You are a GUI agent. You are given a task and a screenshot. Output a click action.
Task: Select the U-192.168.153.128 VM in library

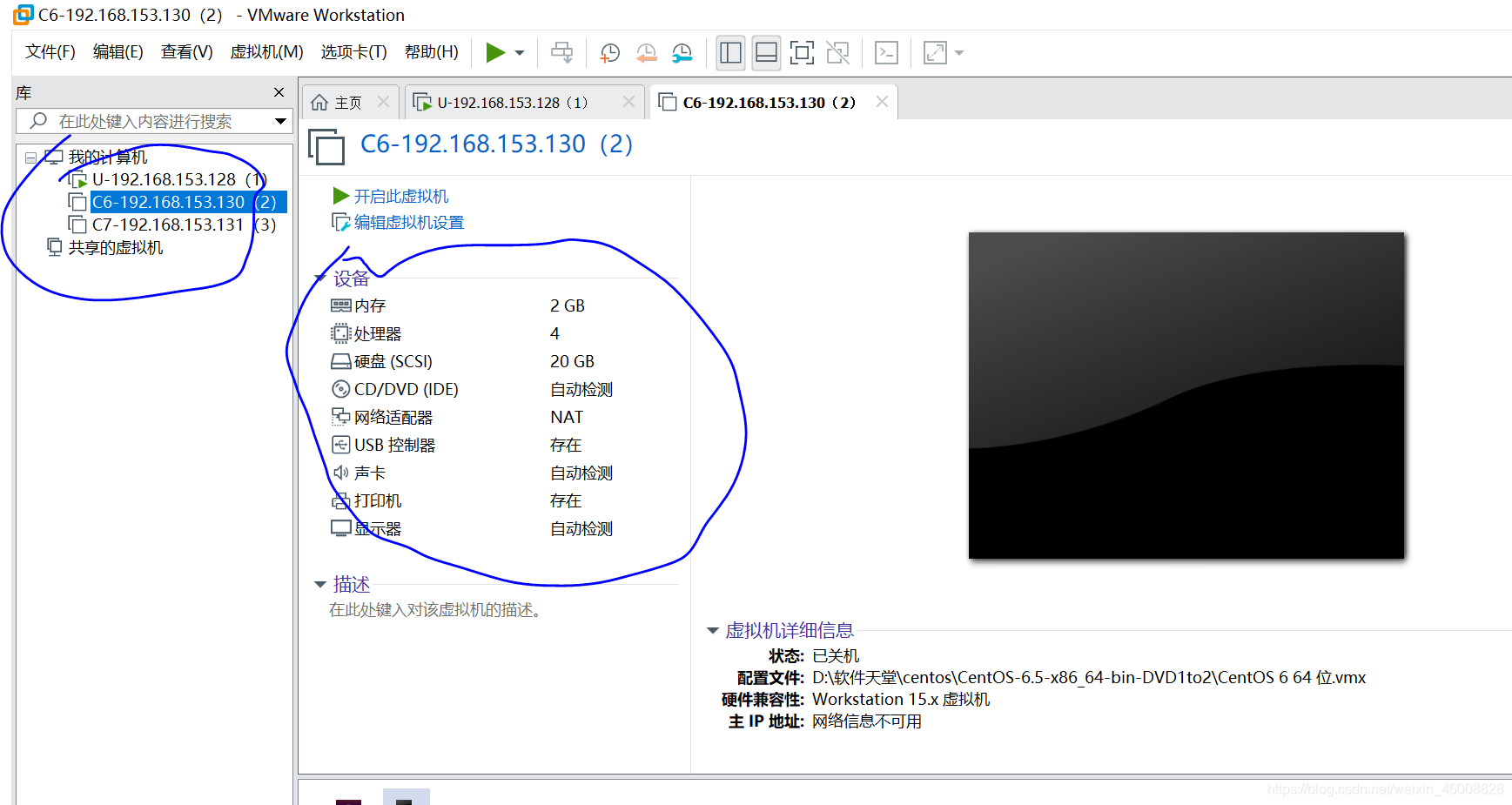click(178, 179)
